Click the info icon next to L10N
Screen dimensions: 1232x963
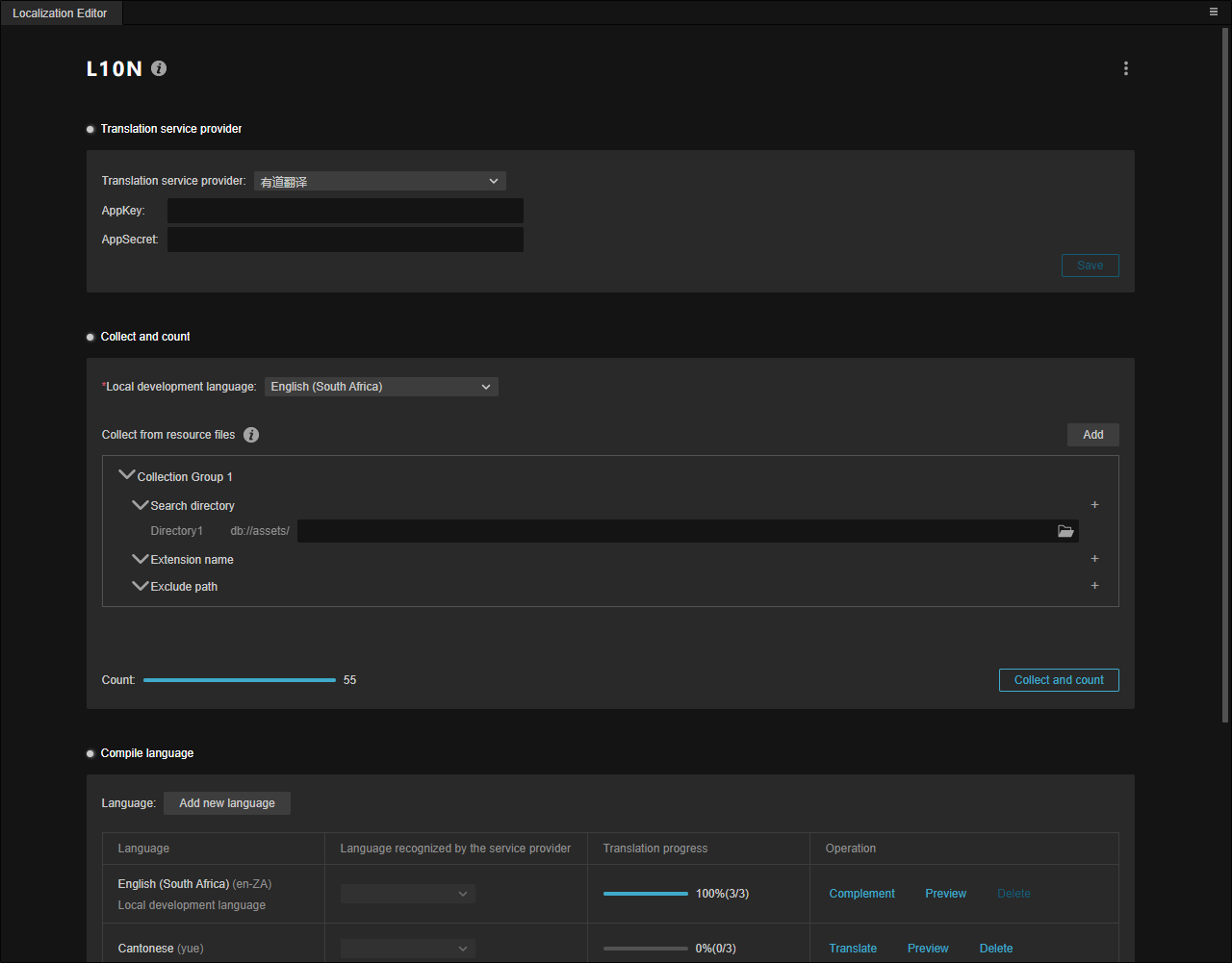point(159,68)
